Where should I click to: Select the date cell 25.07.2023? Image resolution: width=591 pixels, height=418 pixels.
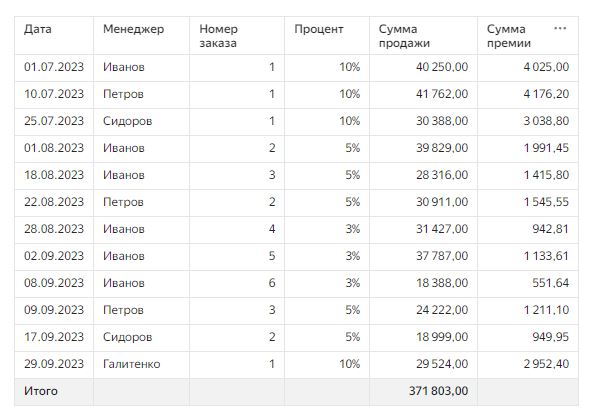(x=54, y=121)
